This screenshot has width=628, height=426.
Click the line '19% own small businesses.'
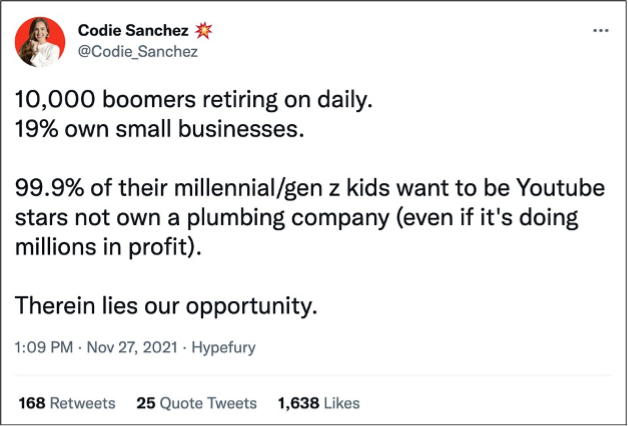point(157,130)
